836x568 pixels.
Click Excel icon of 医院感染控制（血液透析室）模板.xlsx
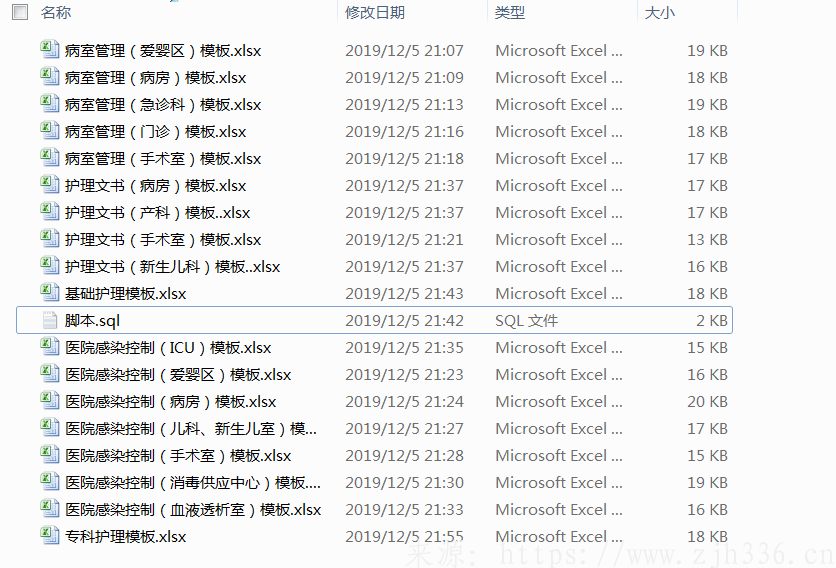point(50,509)
